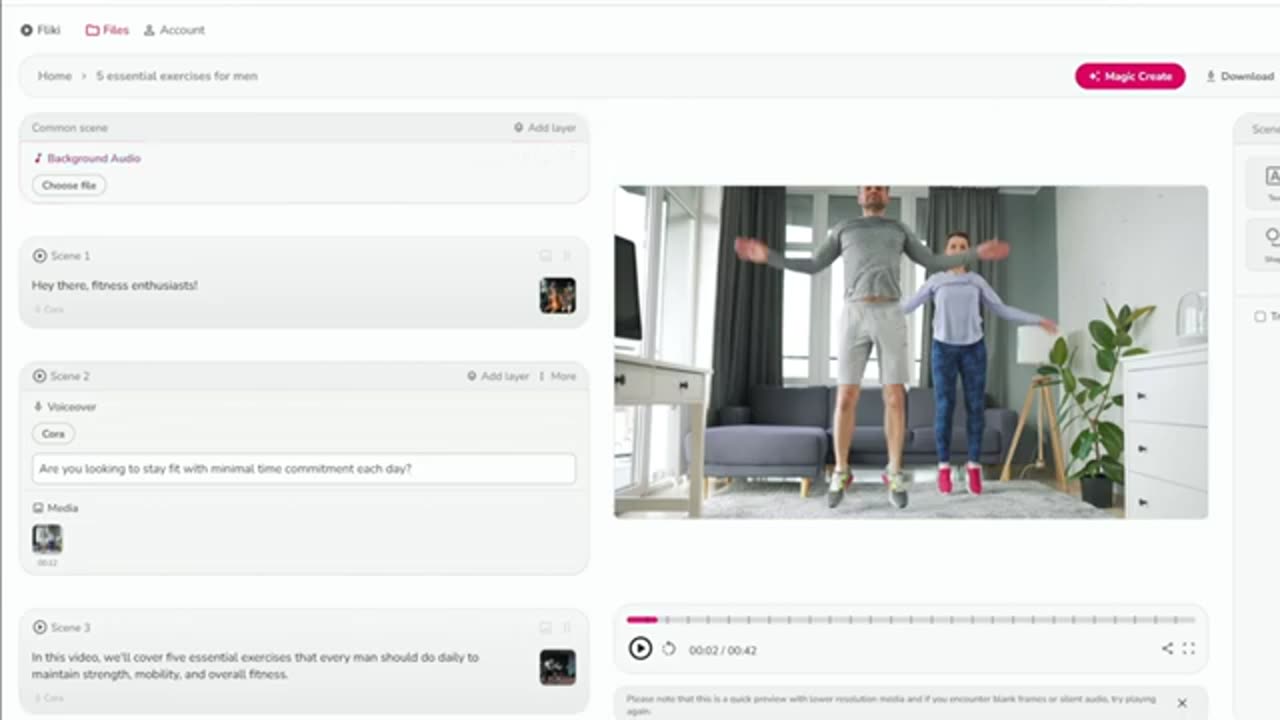1280x720 pixels.
Task: Play the video preview
Action: coord(640,649)
